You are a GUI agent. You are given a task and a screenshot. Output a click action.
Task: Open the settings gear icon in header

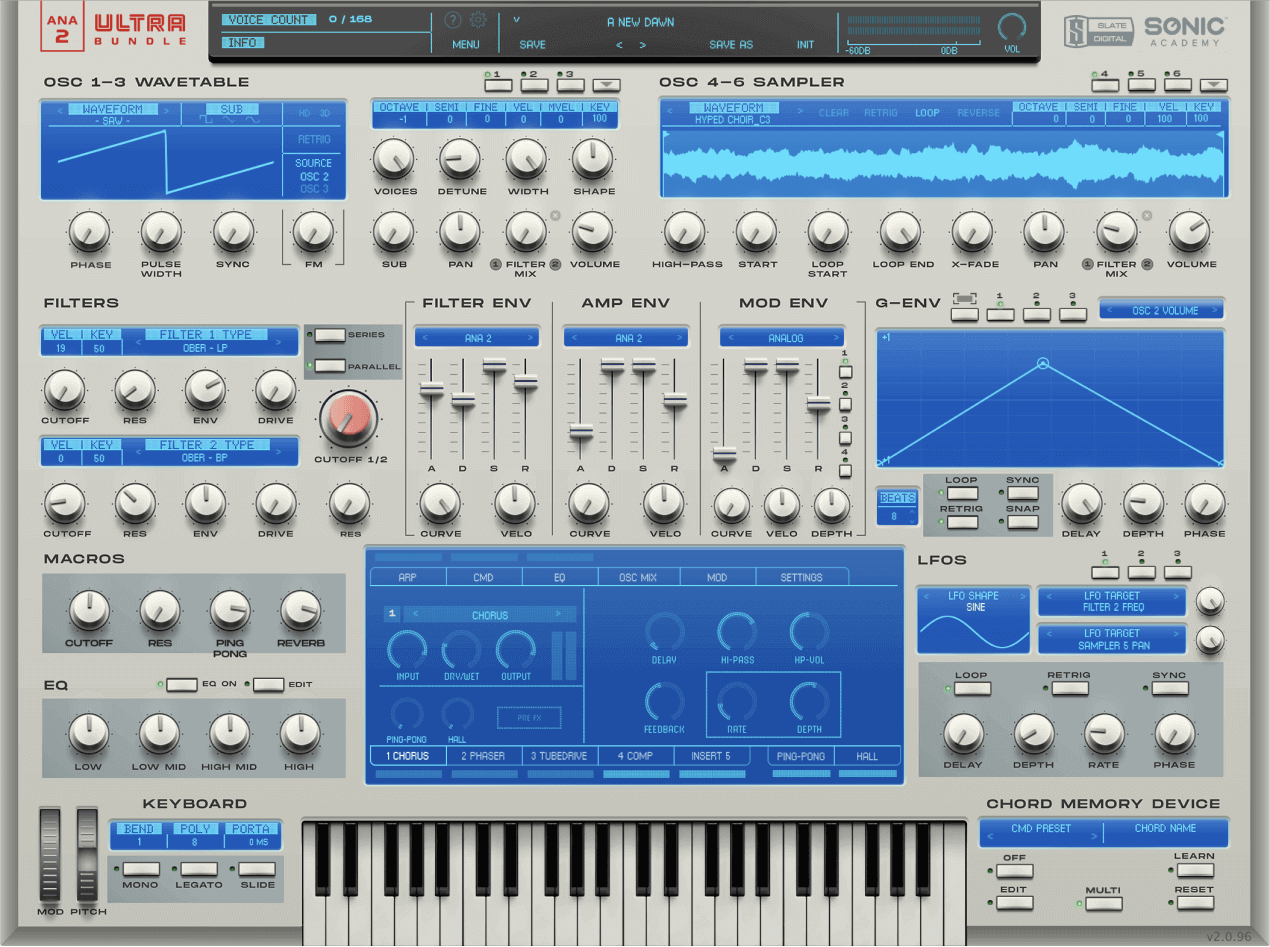point(478,20)
